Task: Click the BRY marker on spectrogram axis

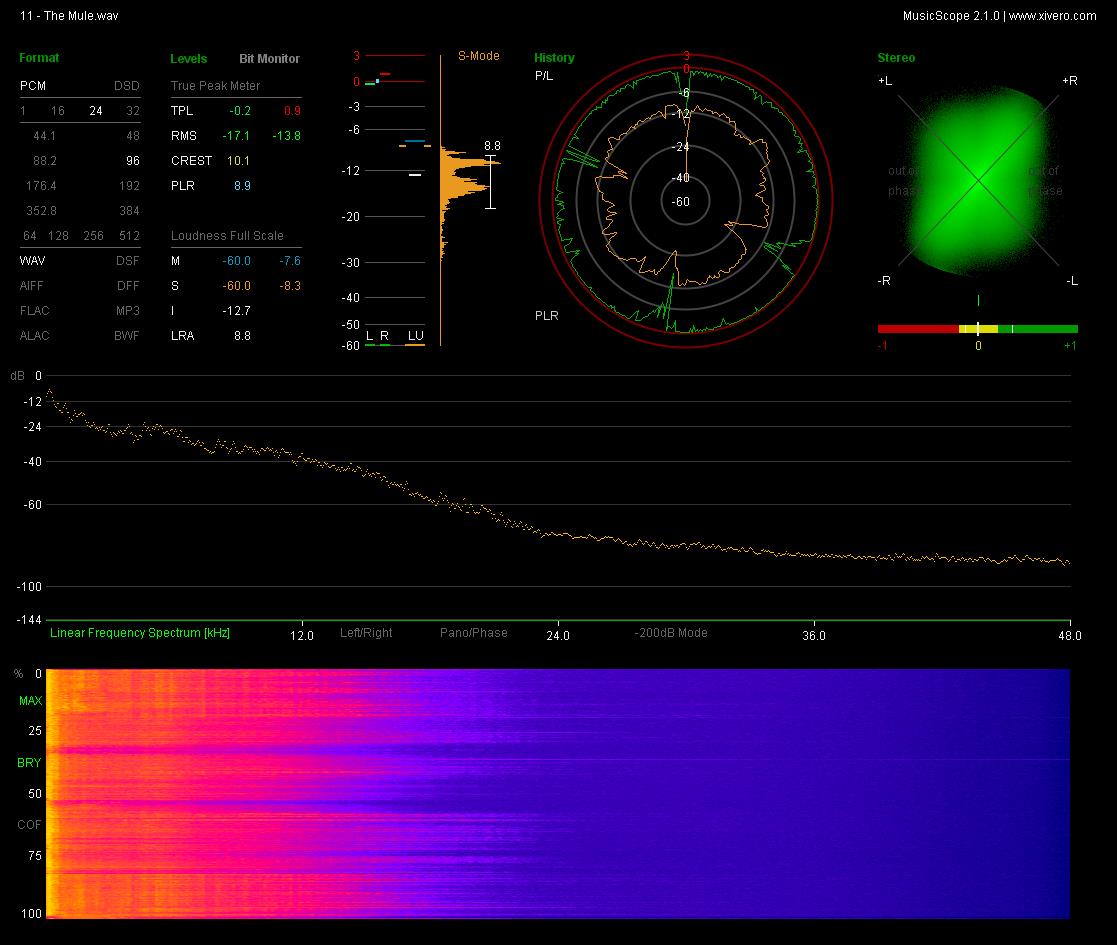Action: (29, 763)
